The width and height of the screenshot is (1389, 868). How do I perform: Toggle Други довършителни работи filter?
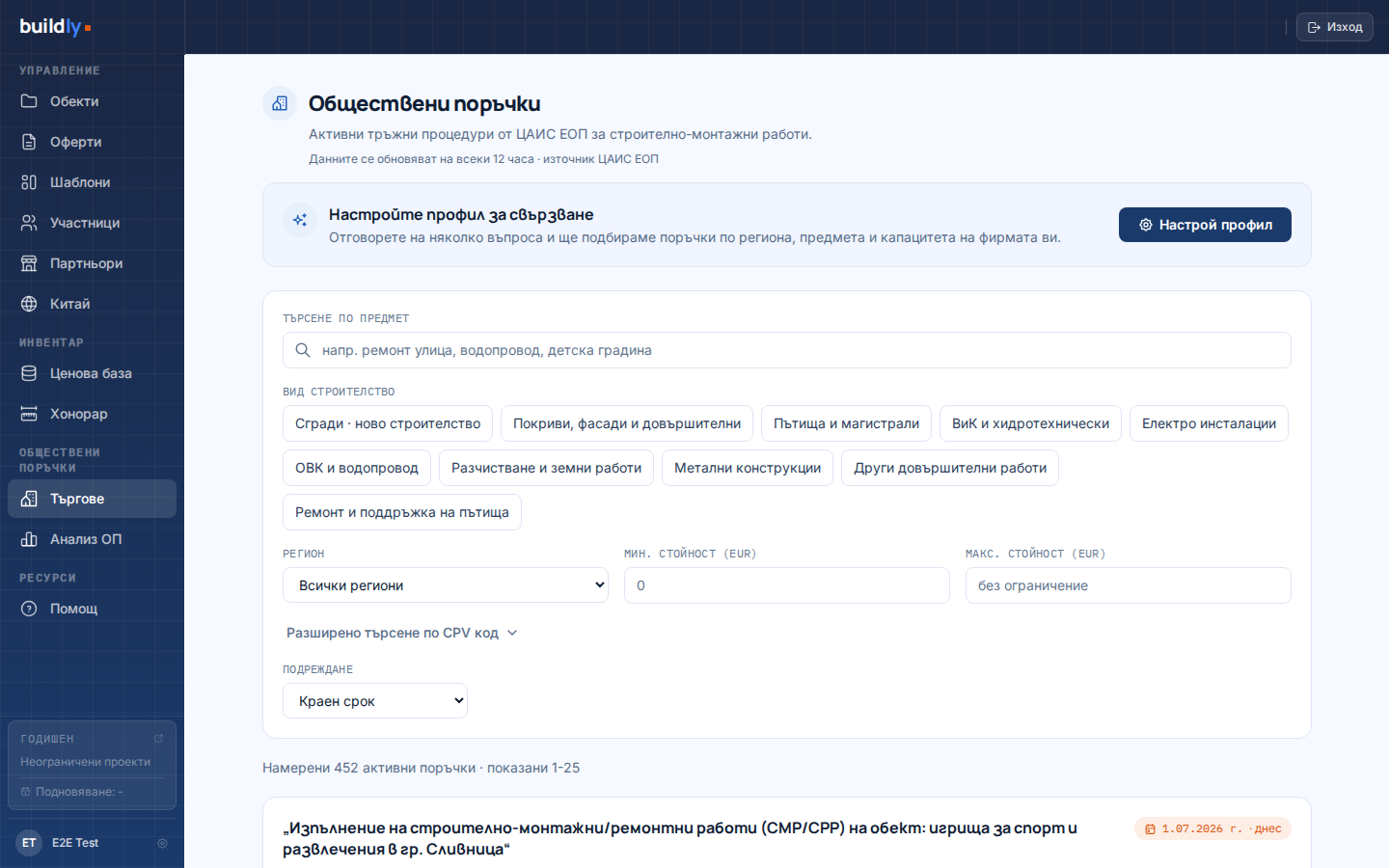tap(950, 468)
